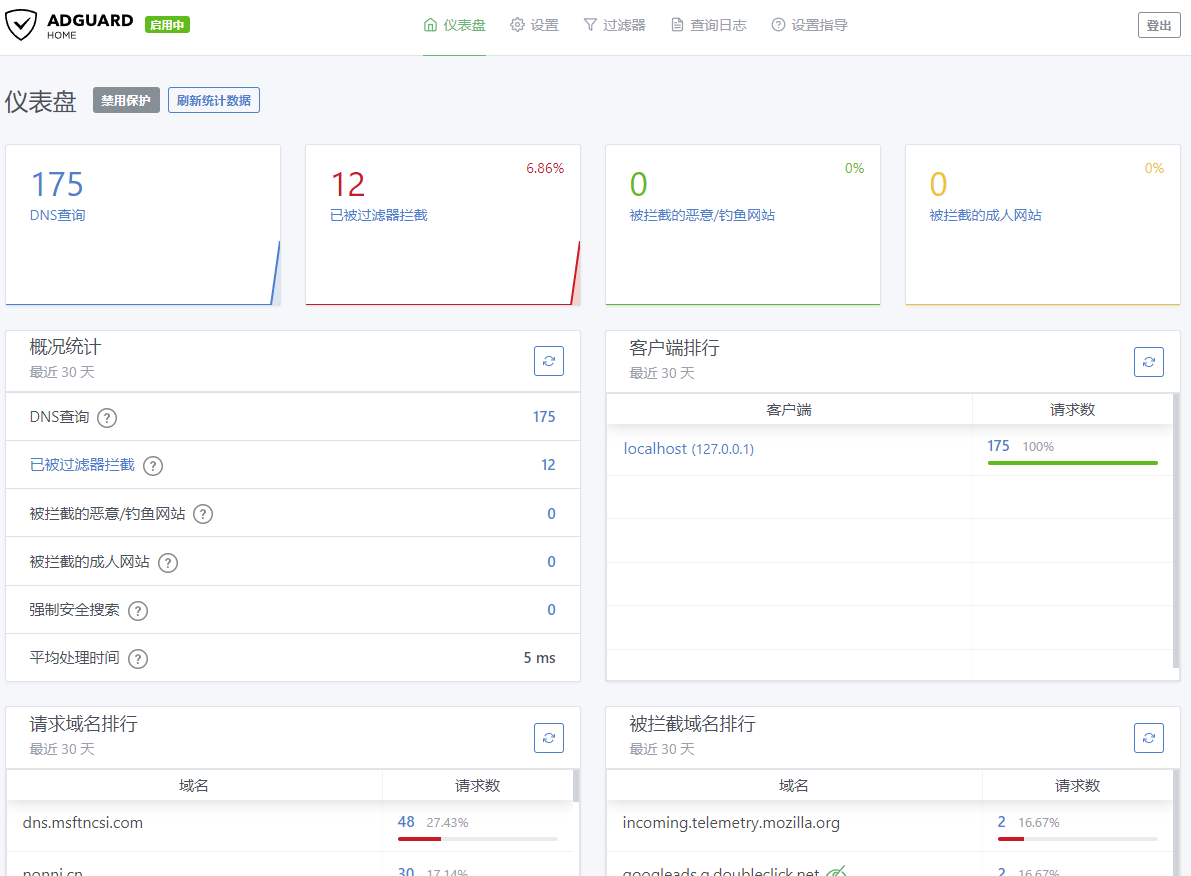
Task: Refresh the 被拦截域名排行 panel
Action: pyautogui.click(x=1149, y=738)
